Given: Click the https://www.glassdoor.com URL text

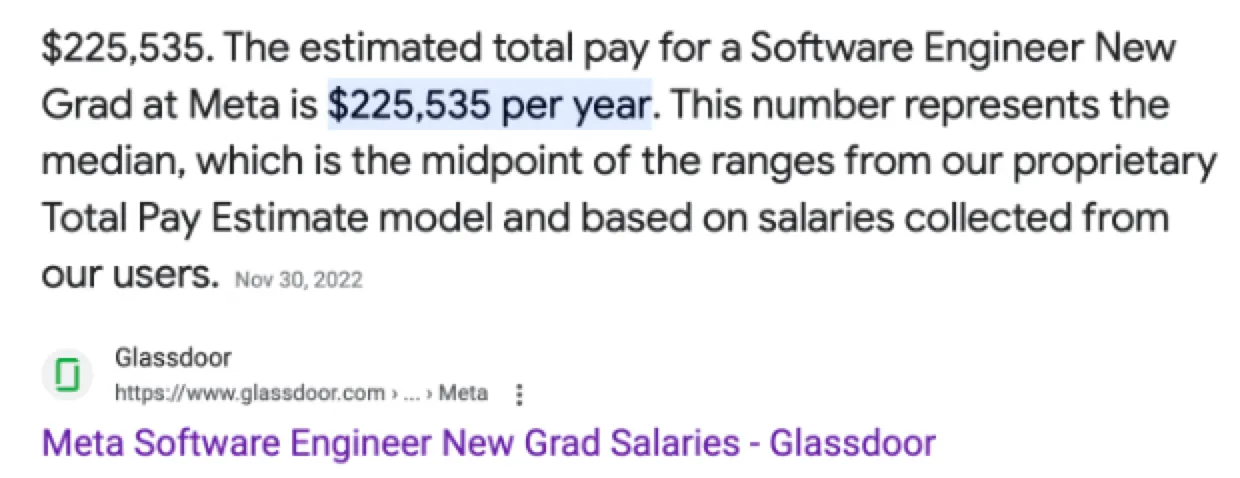Looking at the screenshot, I should [249, 393].
